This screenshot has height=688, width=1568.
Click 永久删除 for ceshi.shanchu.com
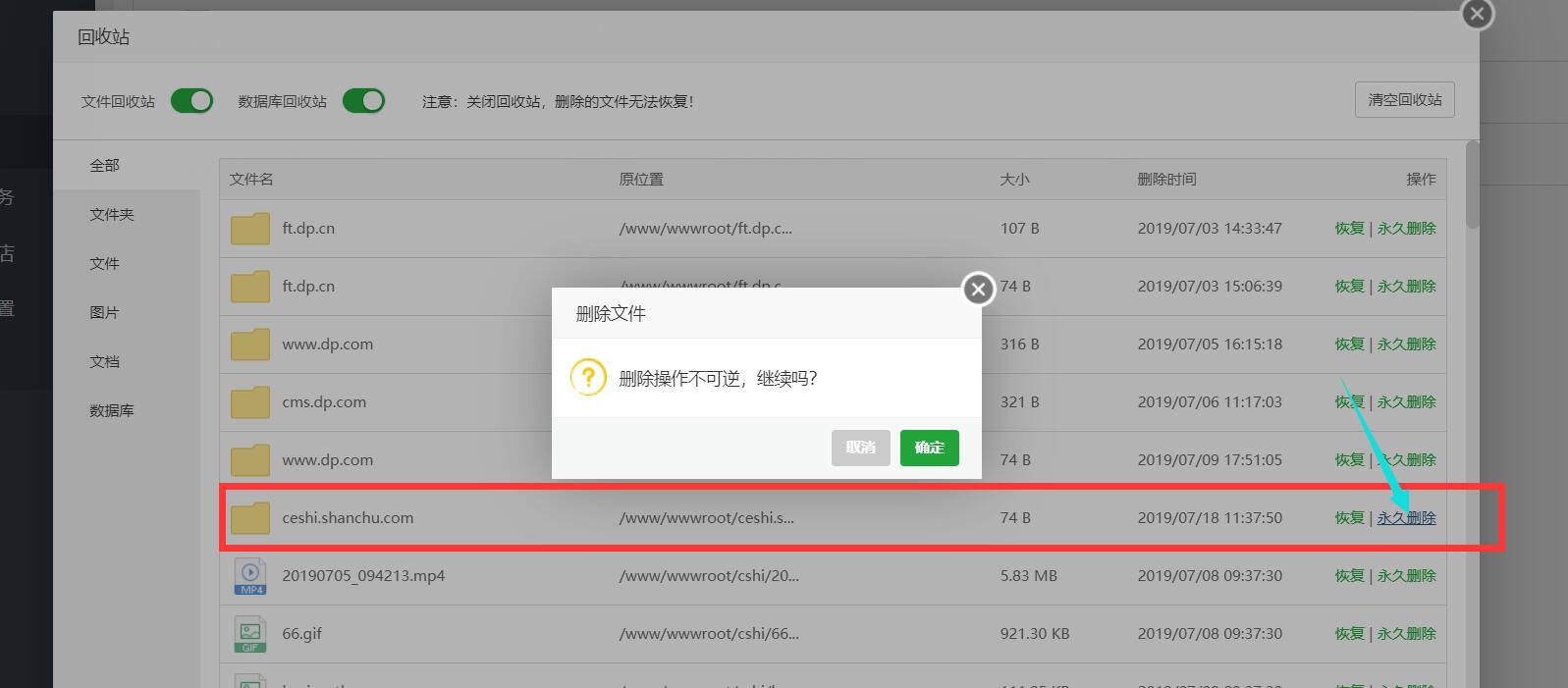1406,517
